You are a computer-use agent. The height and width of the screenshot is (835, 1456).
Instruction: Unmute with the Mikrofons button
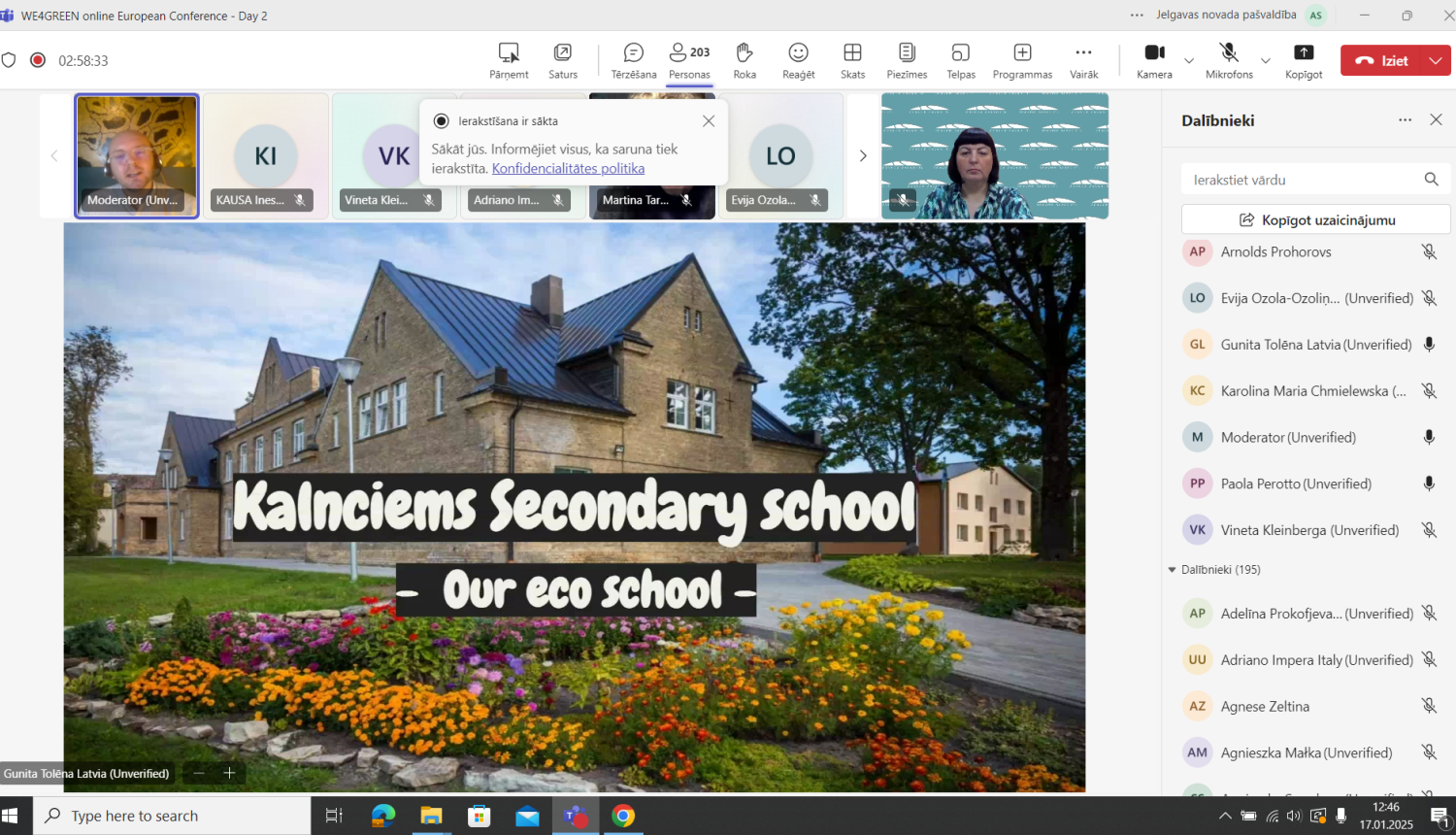click(x=1228, y=60)
